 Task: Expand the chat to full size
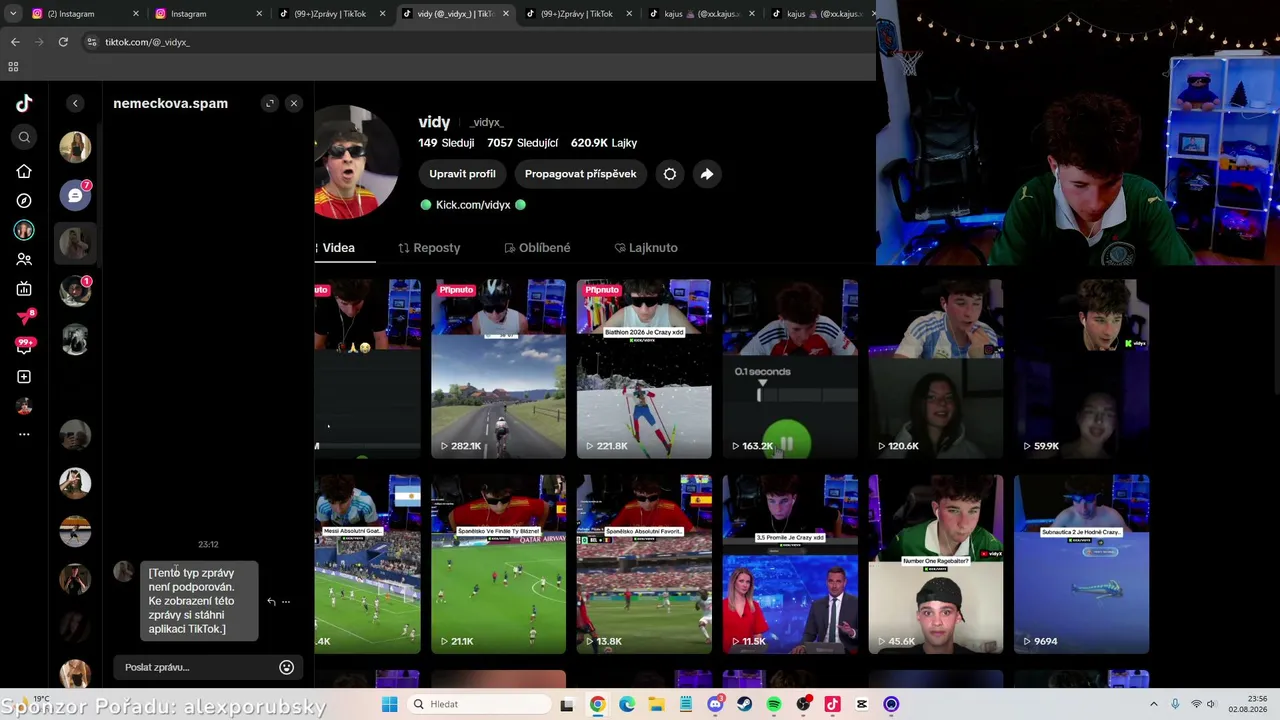coord(269,103)
